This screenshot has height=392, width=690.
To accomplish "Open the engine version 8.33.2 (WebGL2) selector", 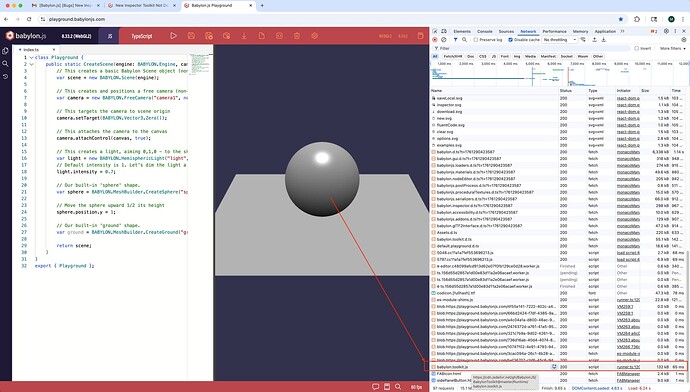I will point(76,36).
